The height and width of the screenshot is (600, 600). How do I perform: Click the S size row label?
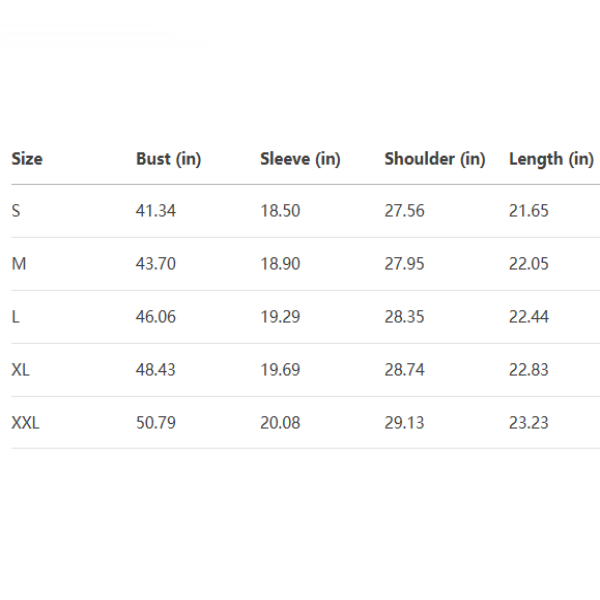[16, 211]
